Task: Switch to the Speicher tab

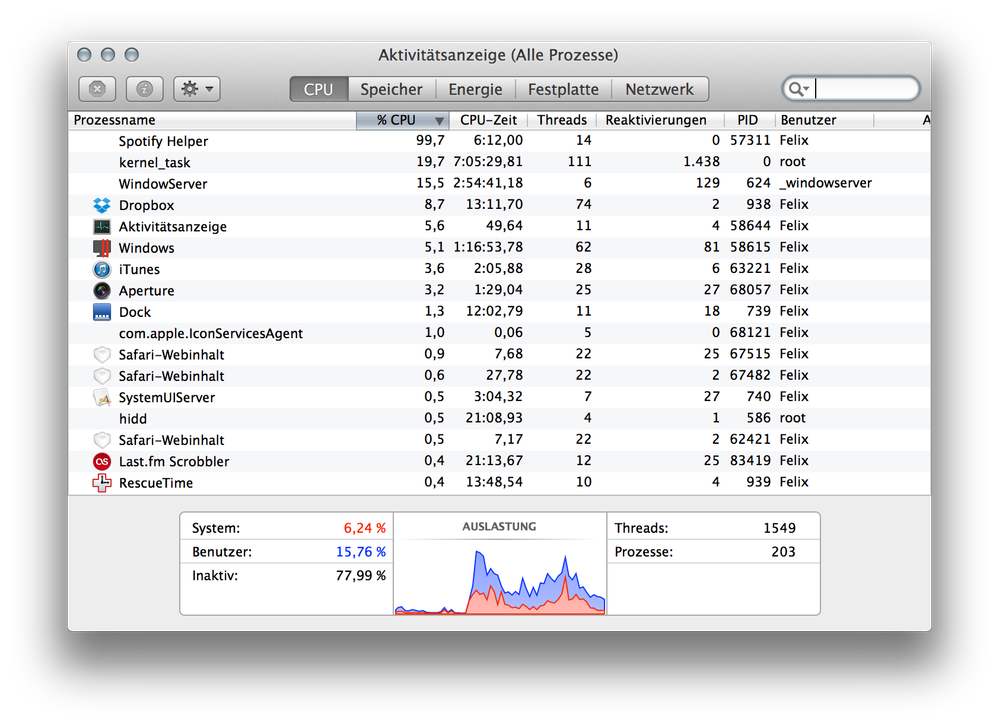Action: point(391,89)
